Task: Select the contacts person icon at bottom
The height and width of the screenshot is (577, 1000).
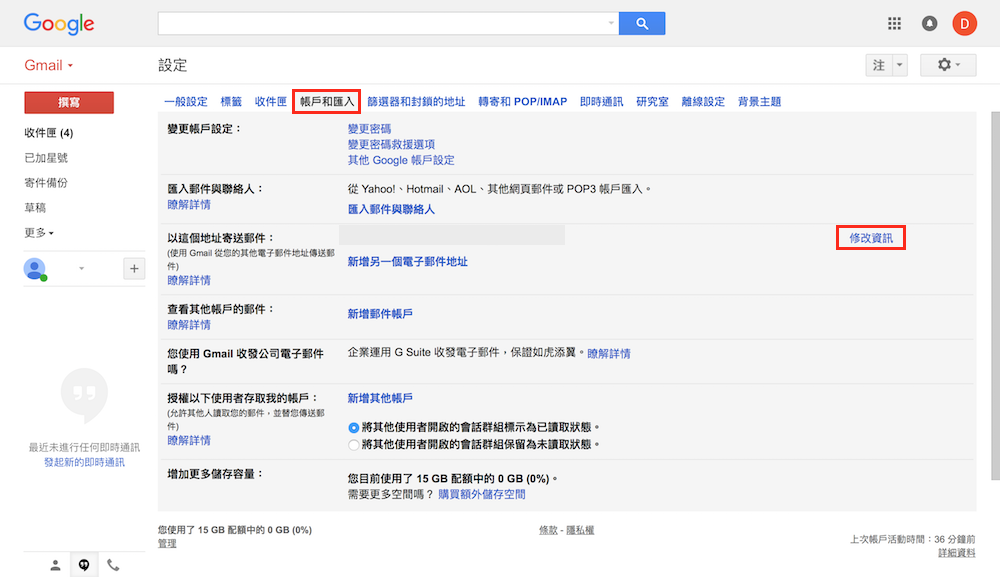Action: [x=55, y=565]
